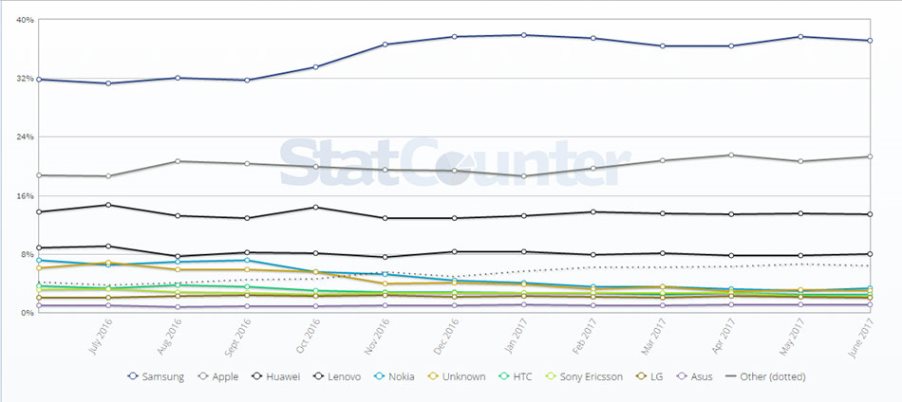Screen dimensions: 902x402
Task: Click the StatCounter watermark logo
Action: [x=453, y=163]
